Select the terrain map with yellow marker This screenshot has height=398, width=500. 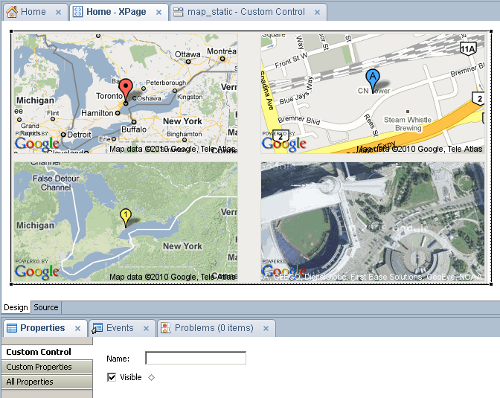(126, 221)
